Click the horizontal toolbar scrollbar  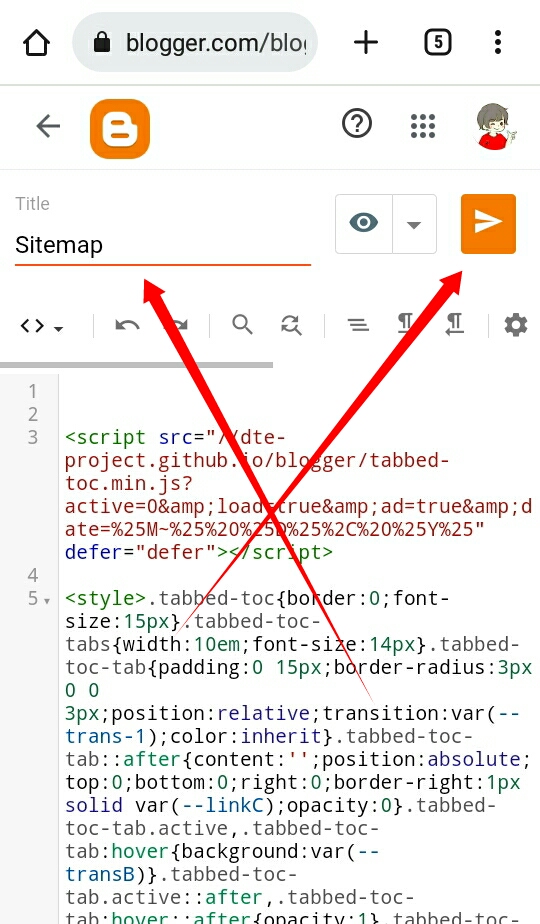(x=136, y=365)
